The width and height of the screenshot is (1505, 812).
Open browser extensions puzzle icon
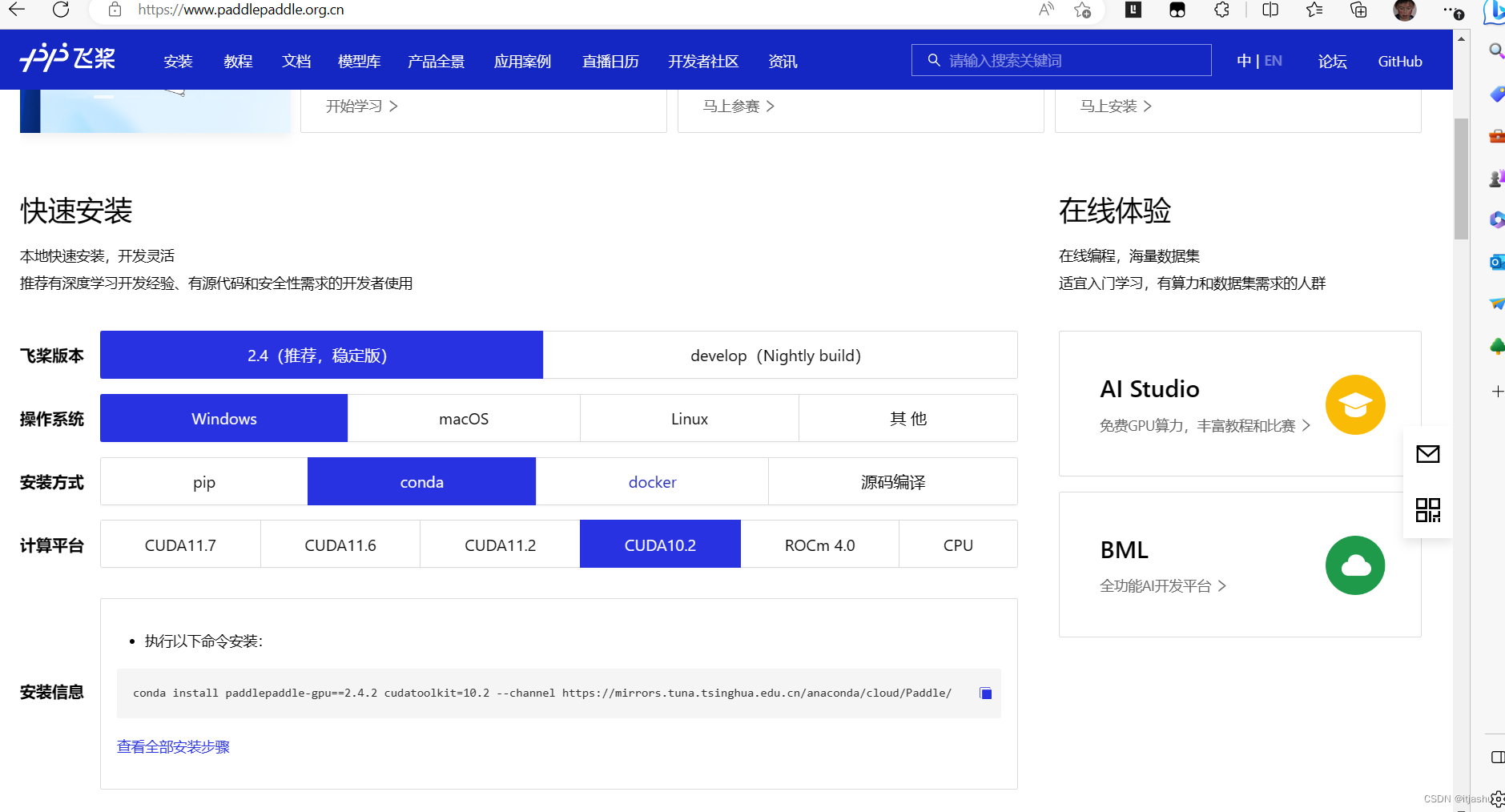point(1221,10)
